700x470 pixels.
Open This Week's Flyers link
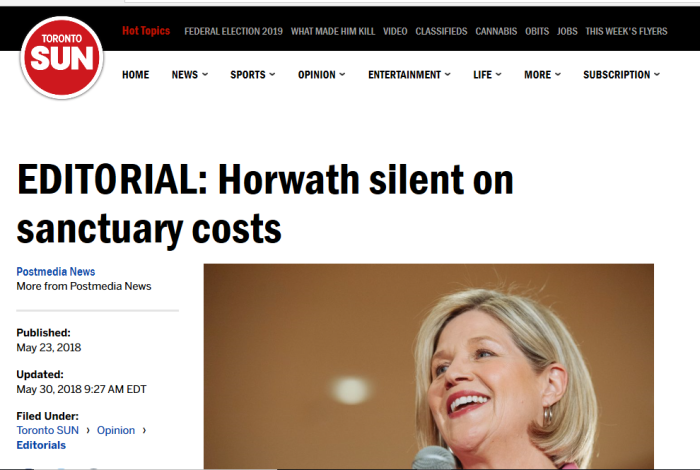(626, 31)
